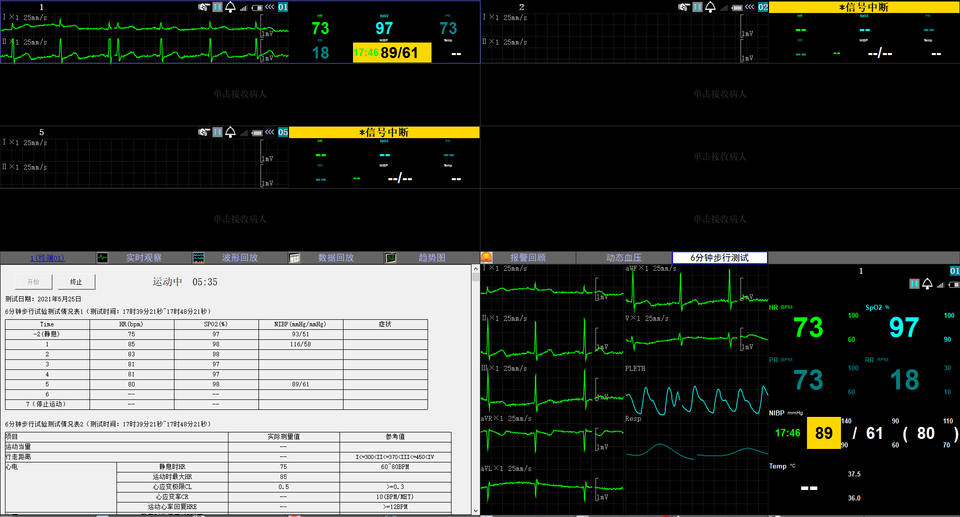This screenshot has height=517, width=960.
Task: Click the triple-chevron arrows icon for bed 1
Action: pos(270,7)
